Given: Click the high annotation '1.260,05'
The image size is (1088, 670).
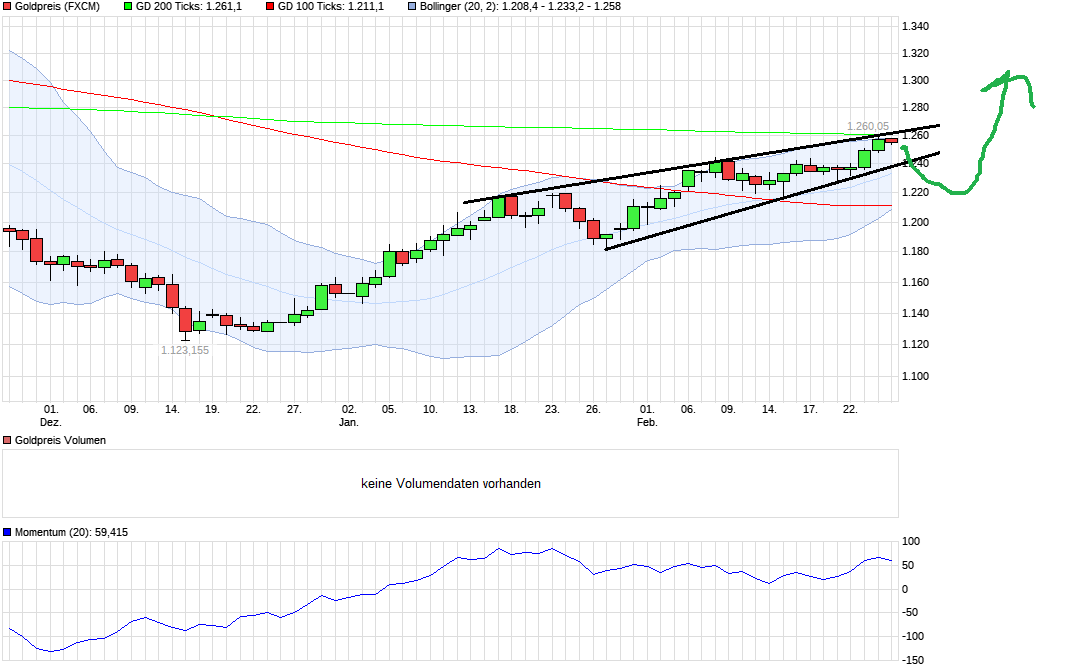Looking at the screenshot, I should click(867, 126).
